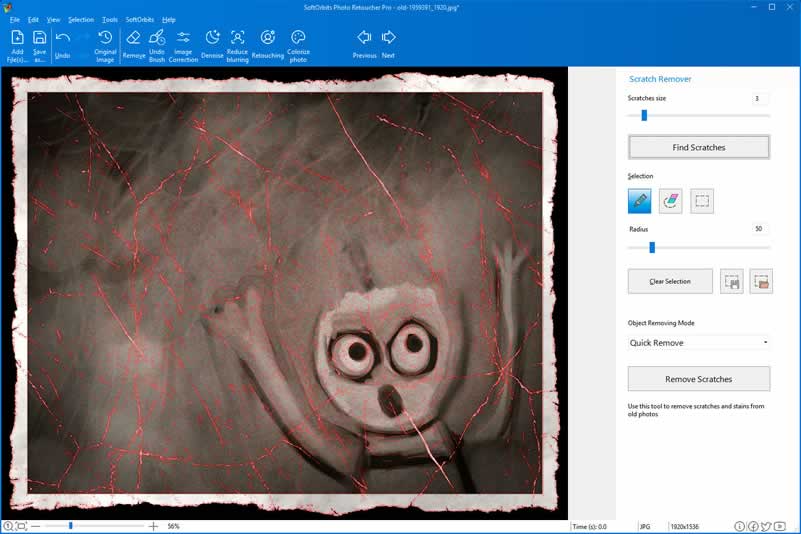Image resolution: width=801 pixels, height=534 pixels.
Task: Open the Reduce blurring tool
Action: pos(238,45)
